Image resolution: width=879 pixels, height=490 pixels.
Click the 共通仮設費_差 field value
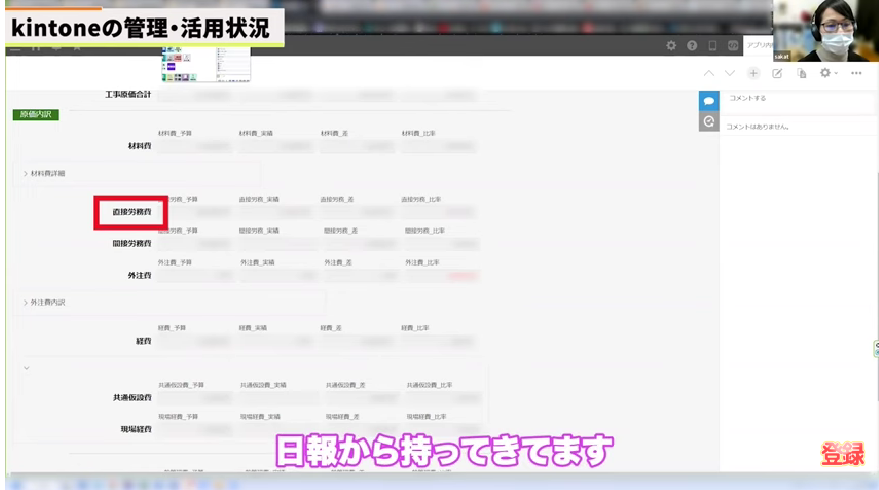(363, 398)
